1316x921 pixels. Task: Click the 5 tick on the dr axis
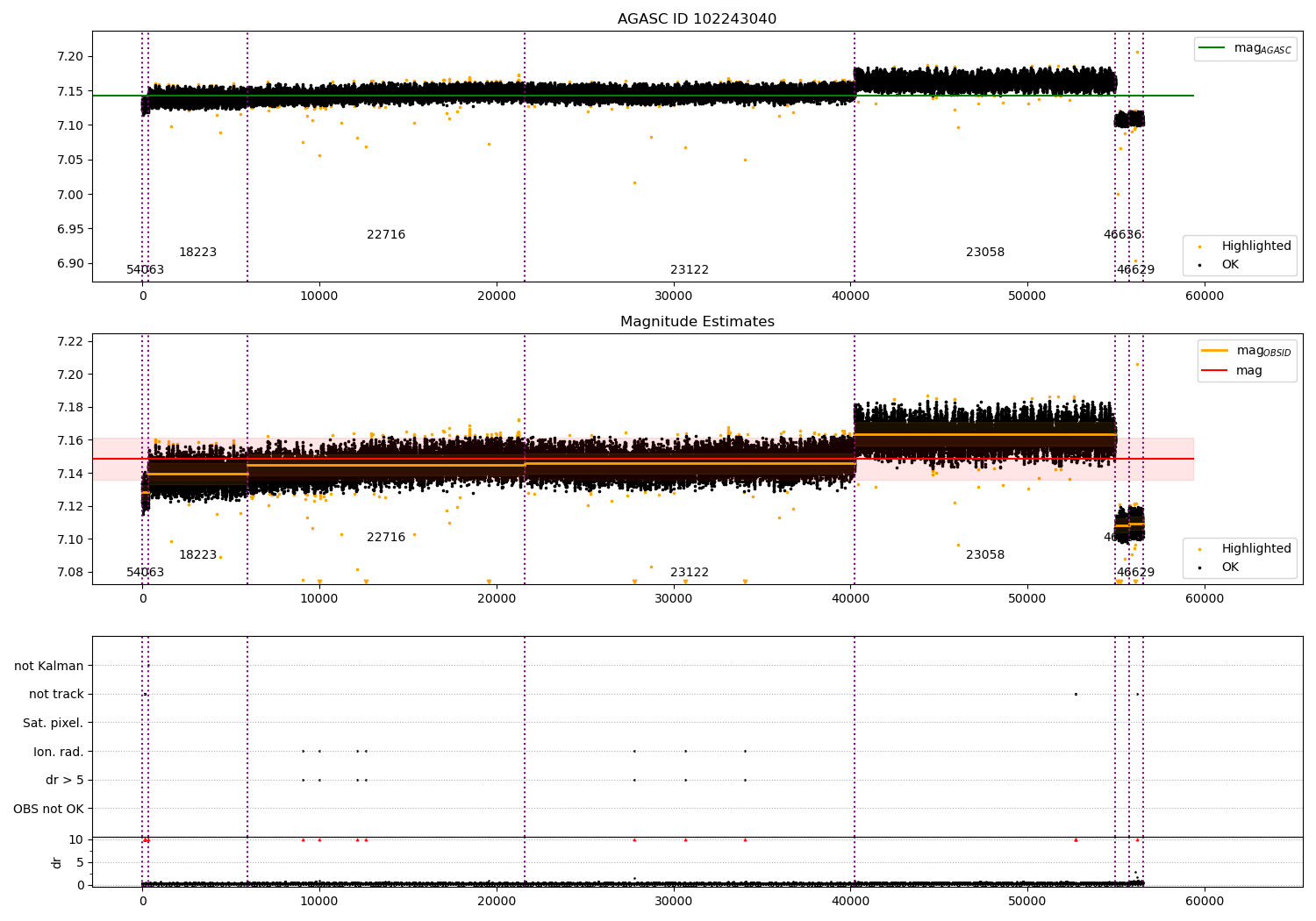click(x=80, y=863)
